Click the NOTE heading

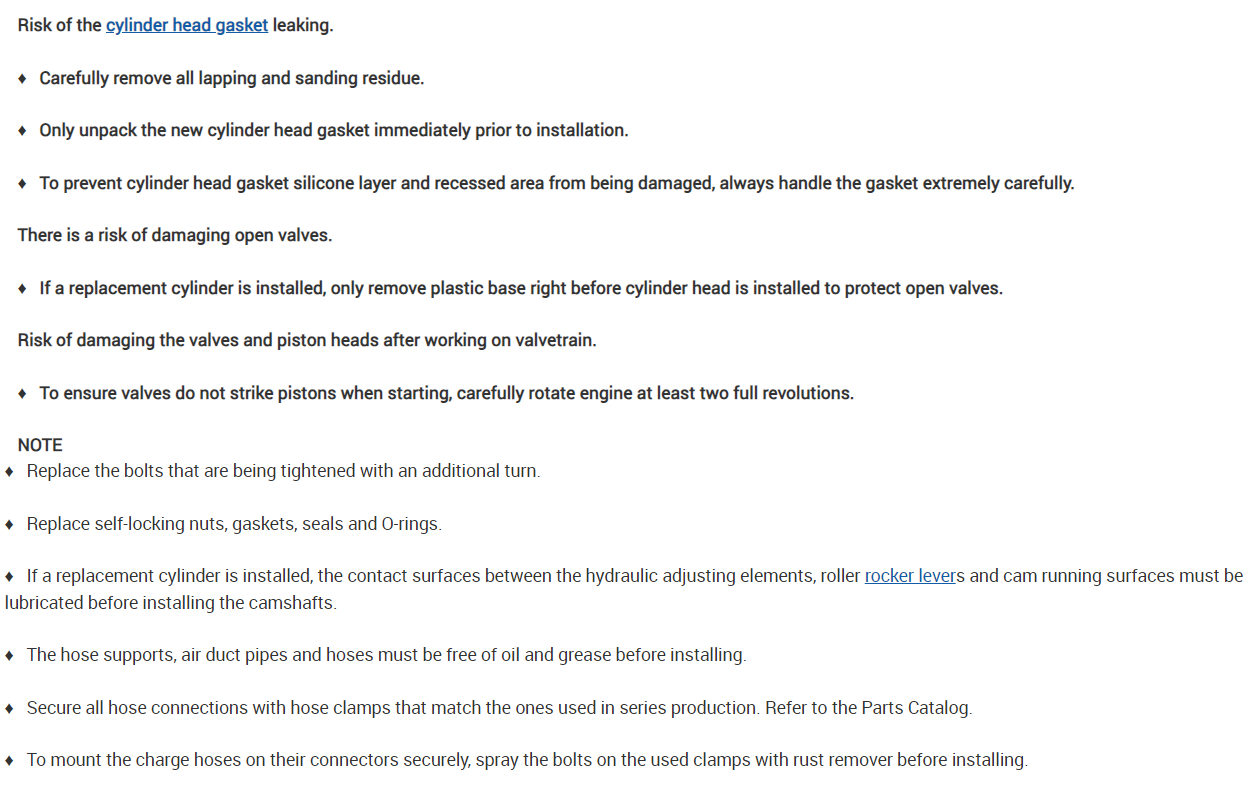(40, 445)
